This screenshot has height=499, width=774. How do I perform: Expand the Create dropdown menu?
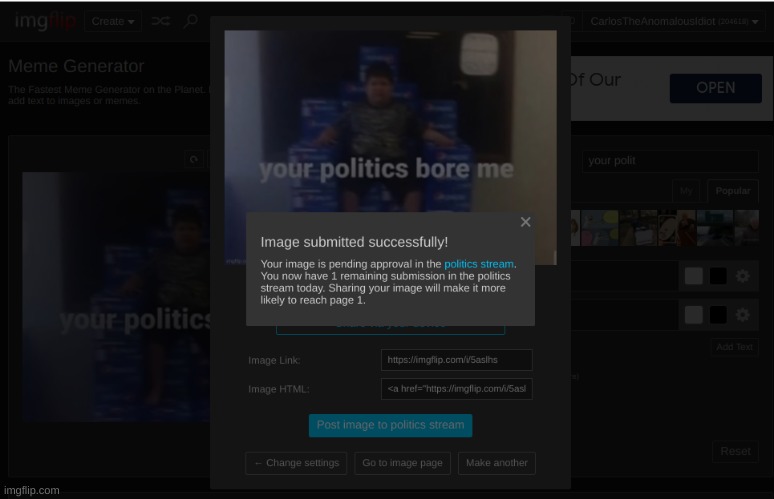point(112,21)
